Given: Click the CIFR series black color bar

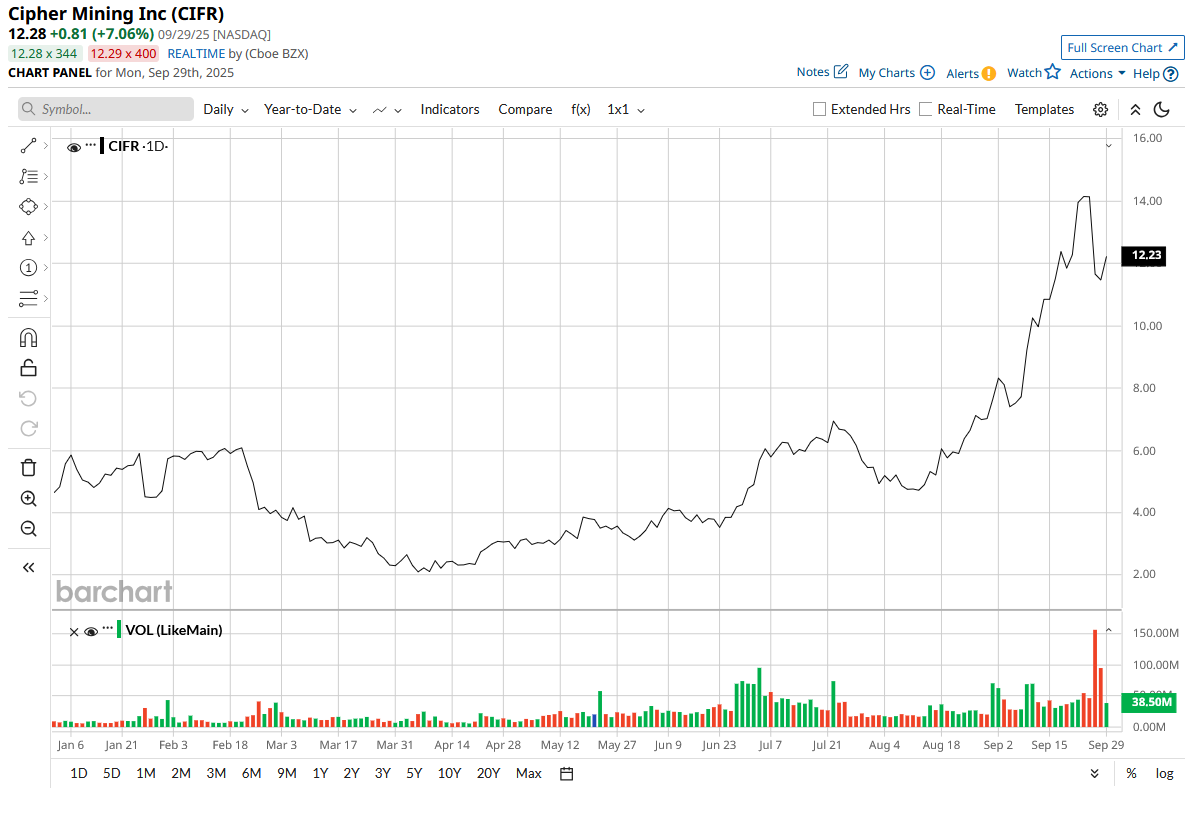Looking at the screenshot, I should (x=102, y=145).
